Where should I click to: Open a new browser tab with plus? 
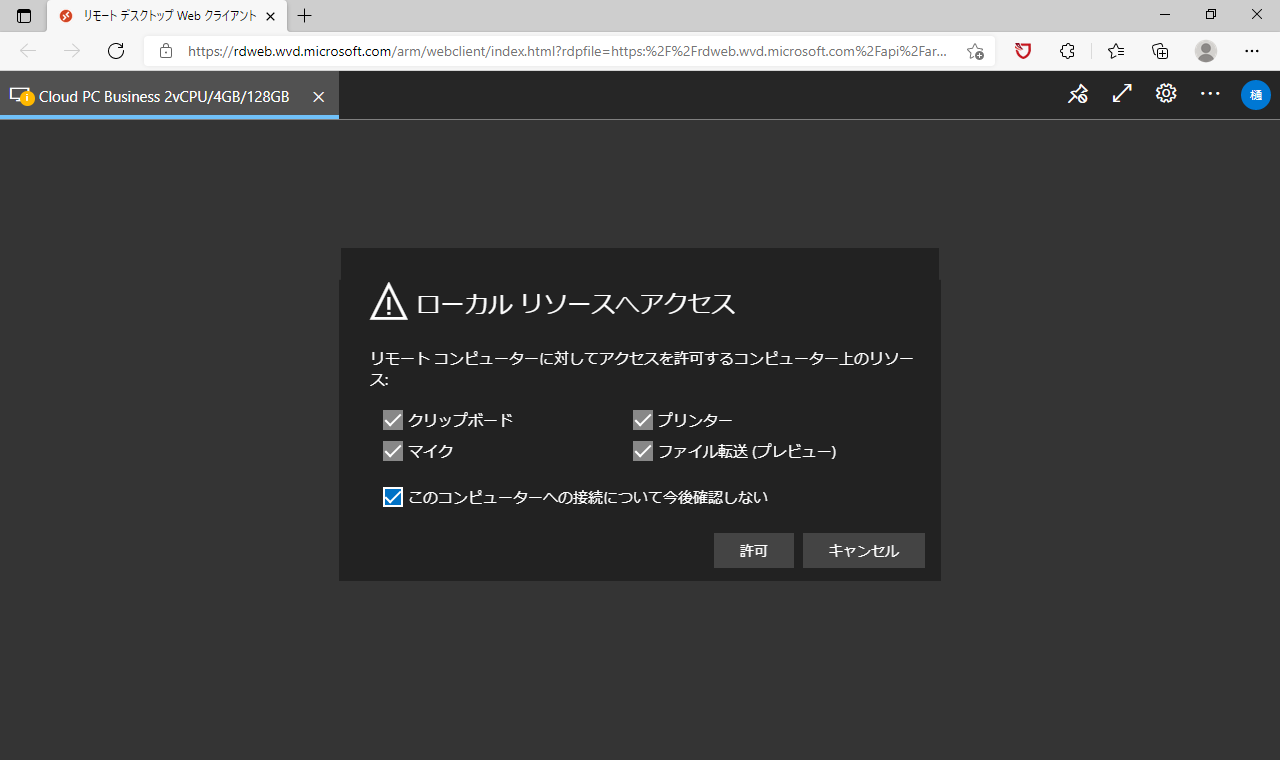click(305, 16)
